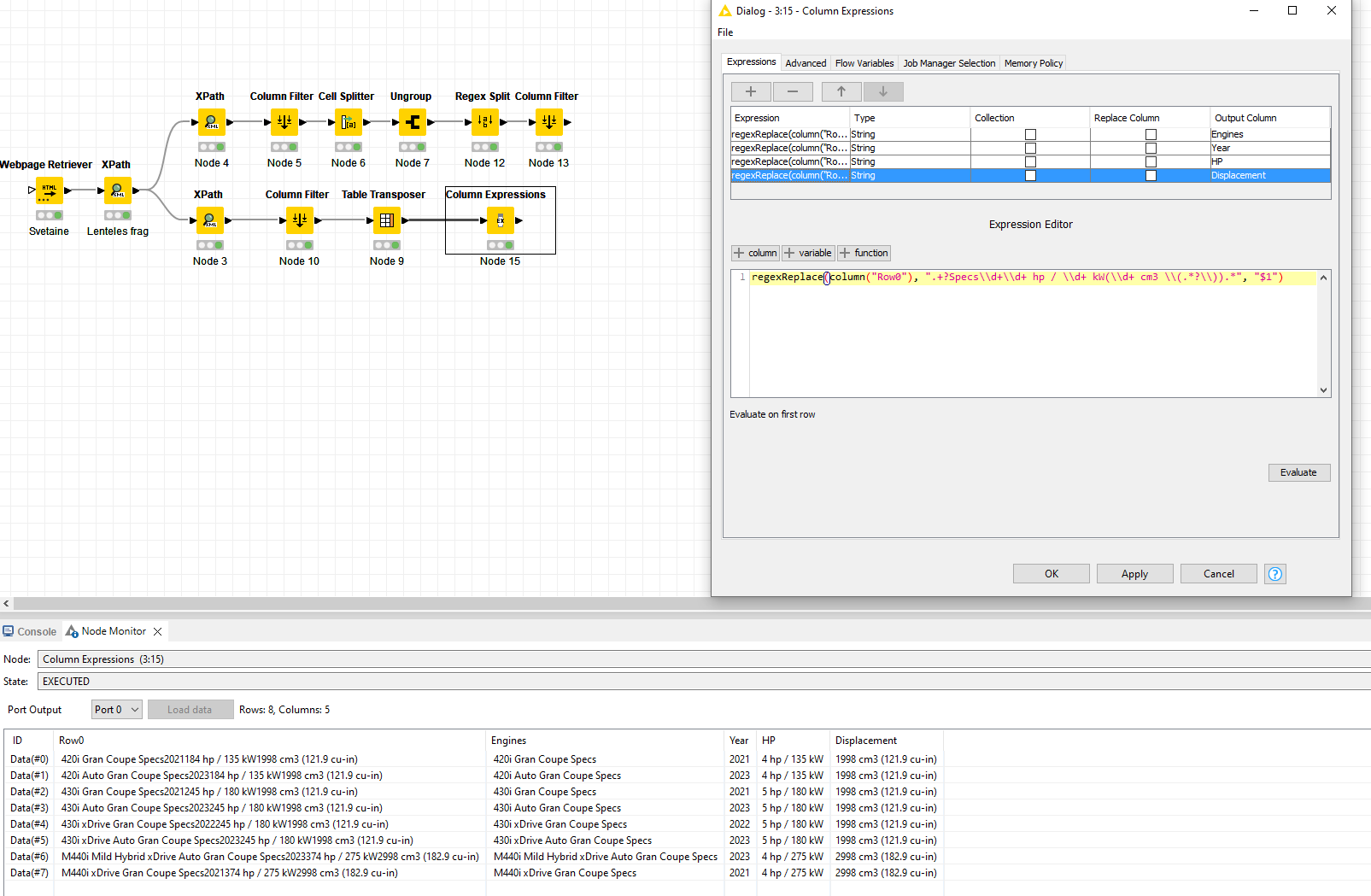Select the Cell Splitter node
Image resolution: width=1371 pixels, height=896 pixels.
348,122
